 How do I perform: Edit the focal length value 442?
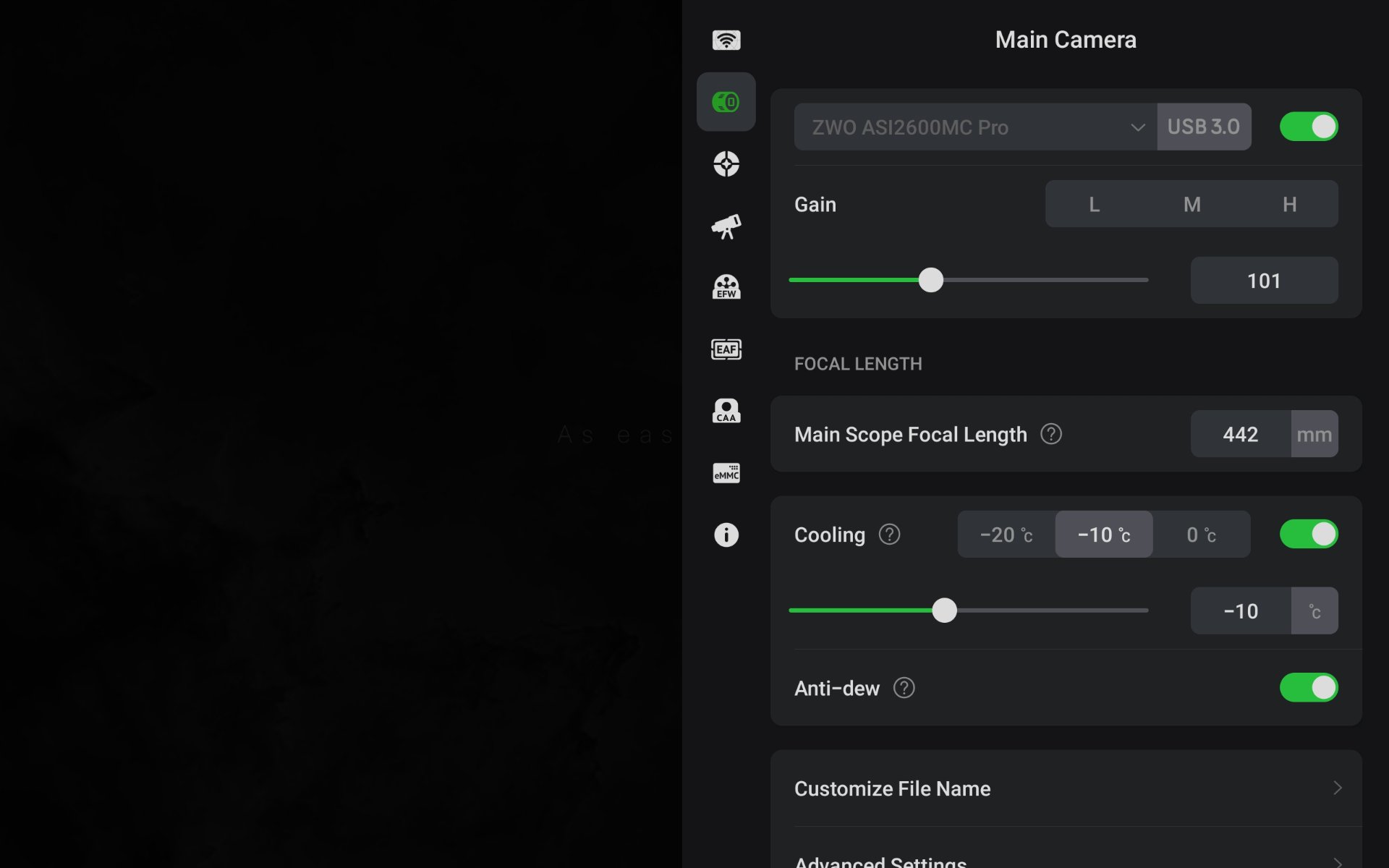pos(1241,434)
